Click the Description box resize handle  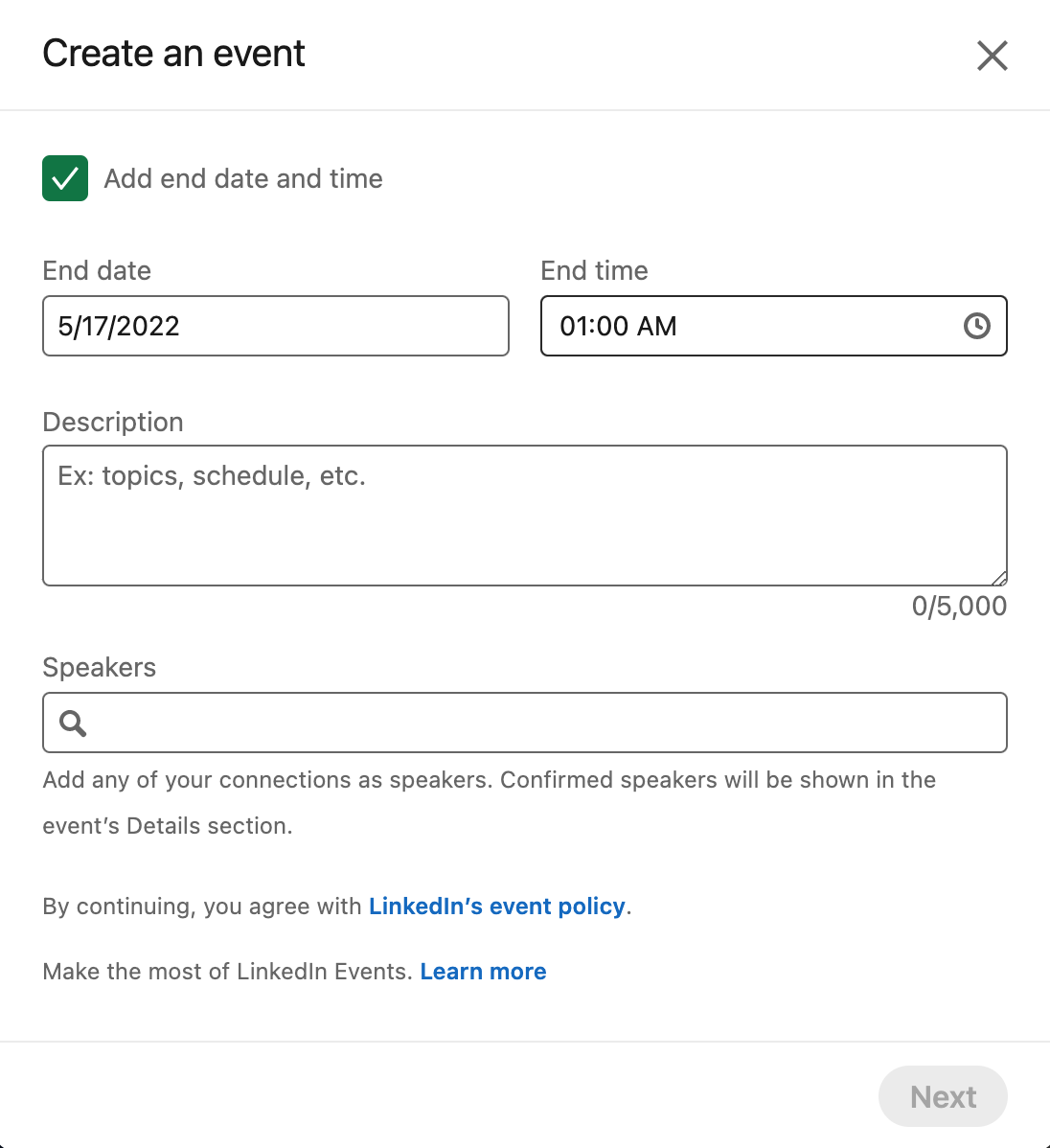(x=999, y=578)
